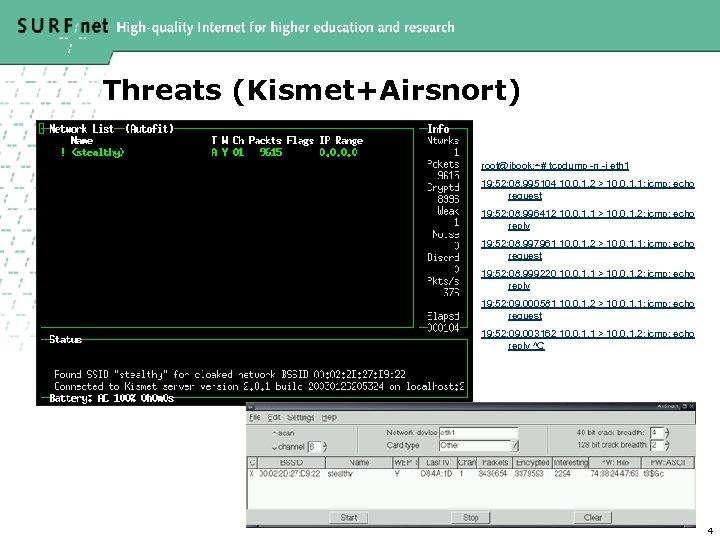
Task: Click the Network device input field
Action: pos(478,433)
